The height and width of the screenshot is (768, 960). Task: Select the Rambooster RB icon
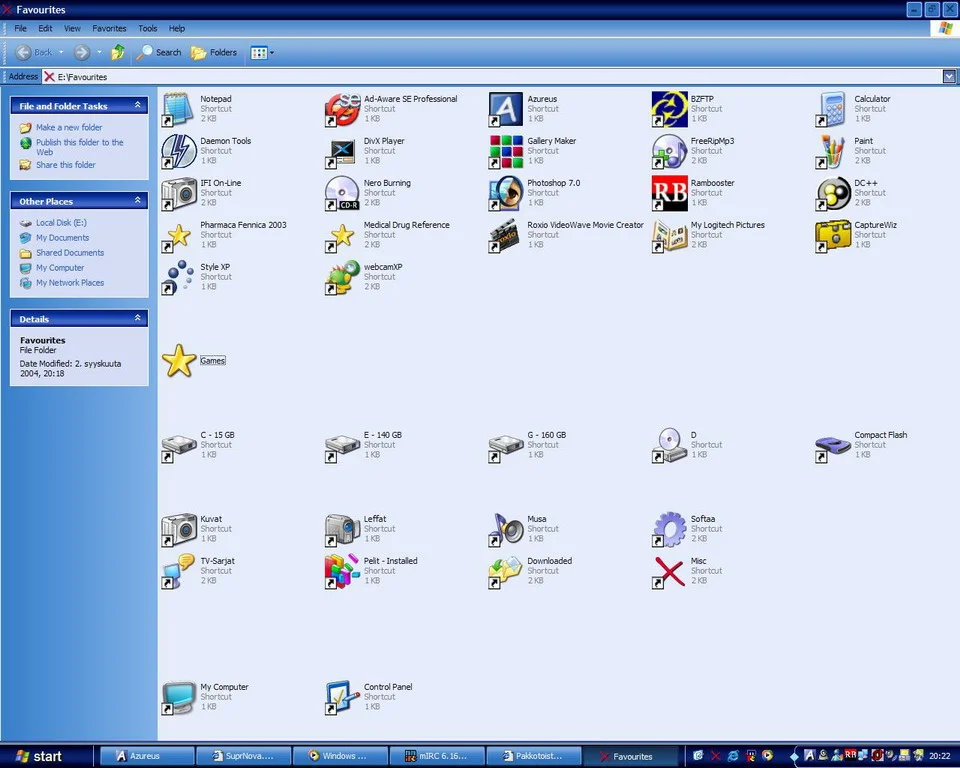[x=669, y=193]
